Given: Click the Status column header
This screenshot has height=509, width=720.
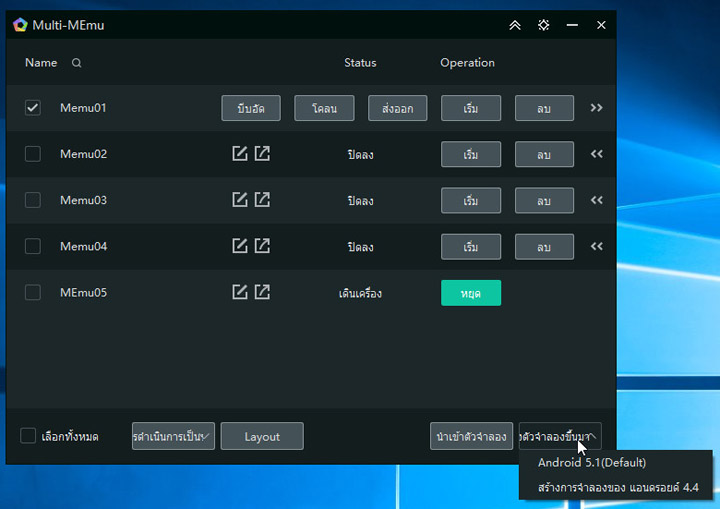Looking at the screenshot, I should 360,63.
